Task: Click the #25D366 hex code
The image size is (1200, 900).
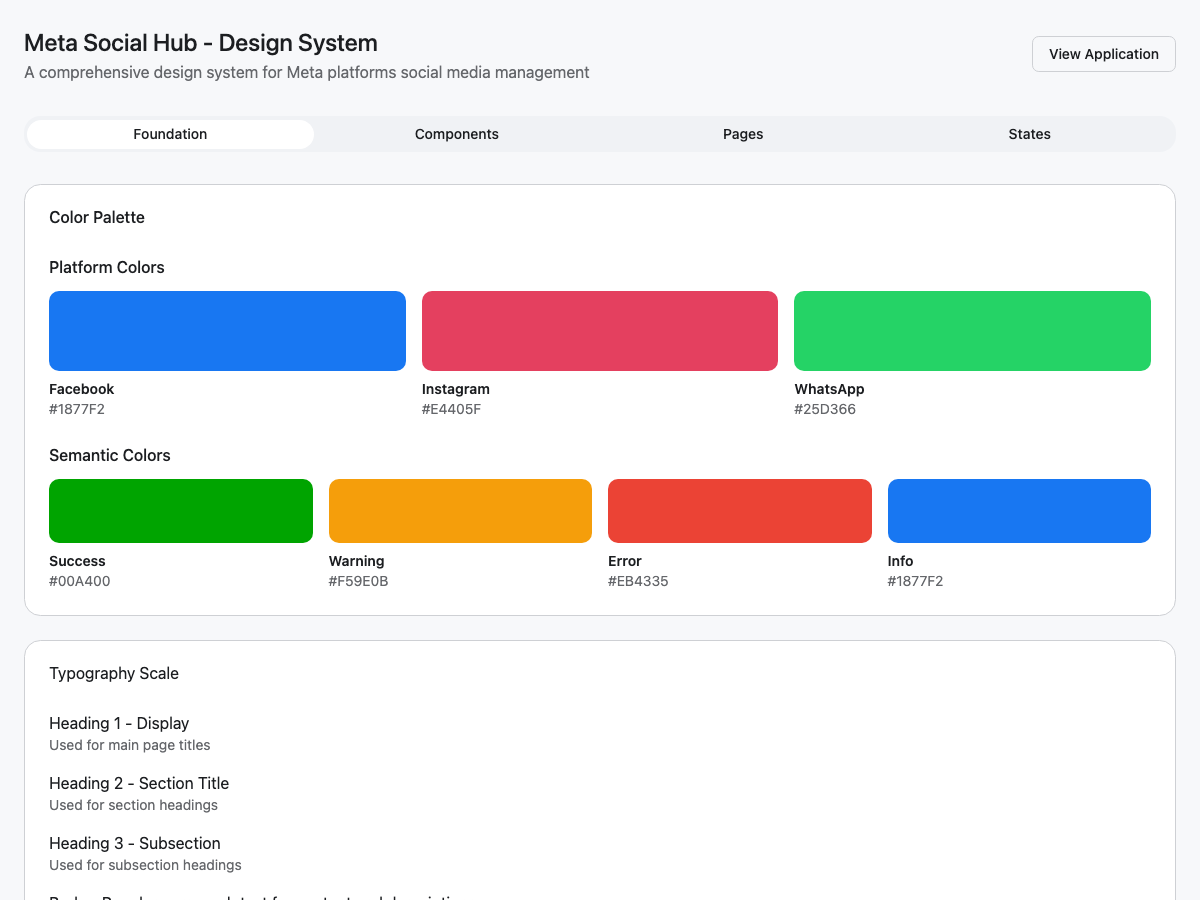Action: coord(825,409)
